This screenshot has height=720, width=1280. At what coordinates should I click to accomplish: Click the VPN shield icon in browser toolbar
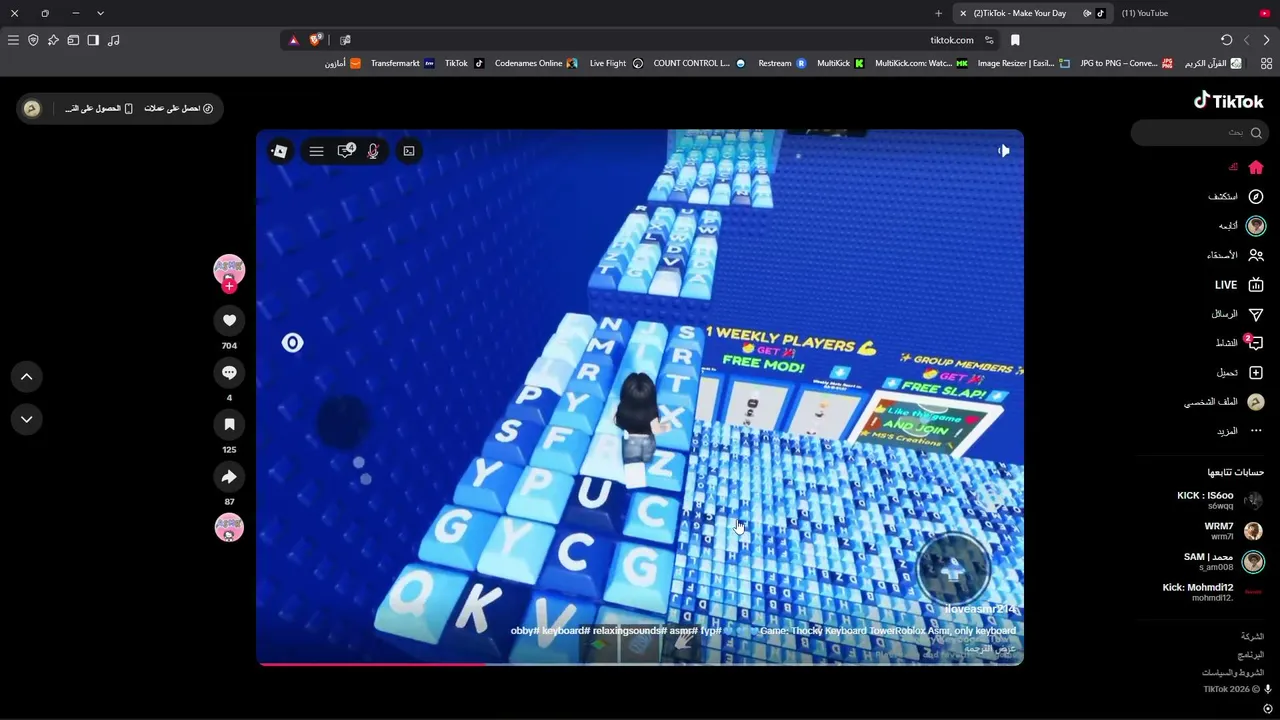click(33, 40)
